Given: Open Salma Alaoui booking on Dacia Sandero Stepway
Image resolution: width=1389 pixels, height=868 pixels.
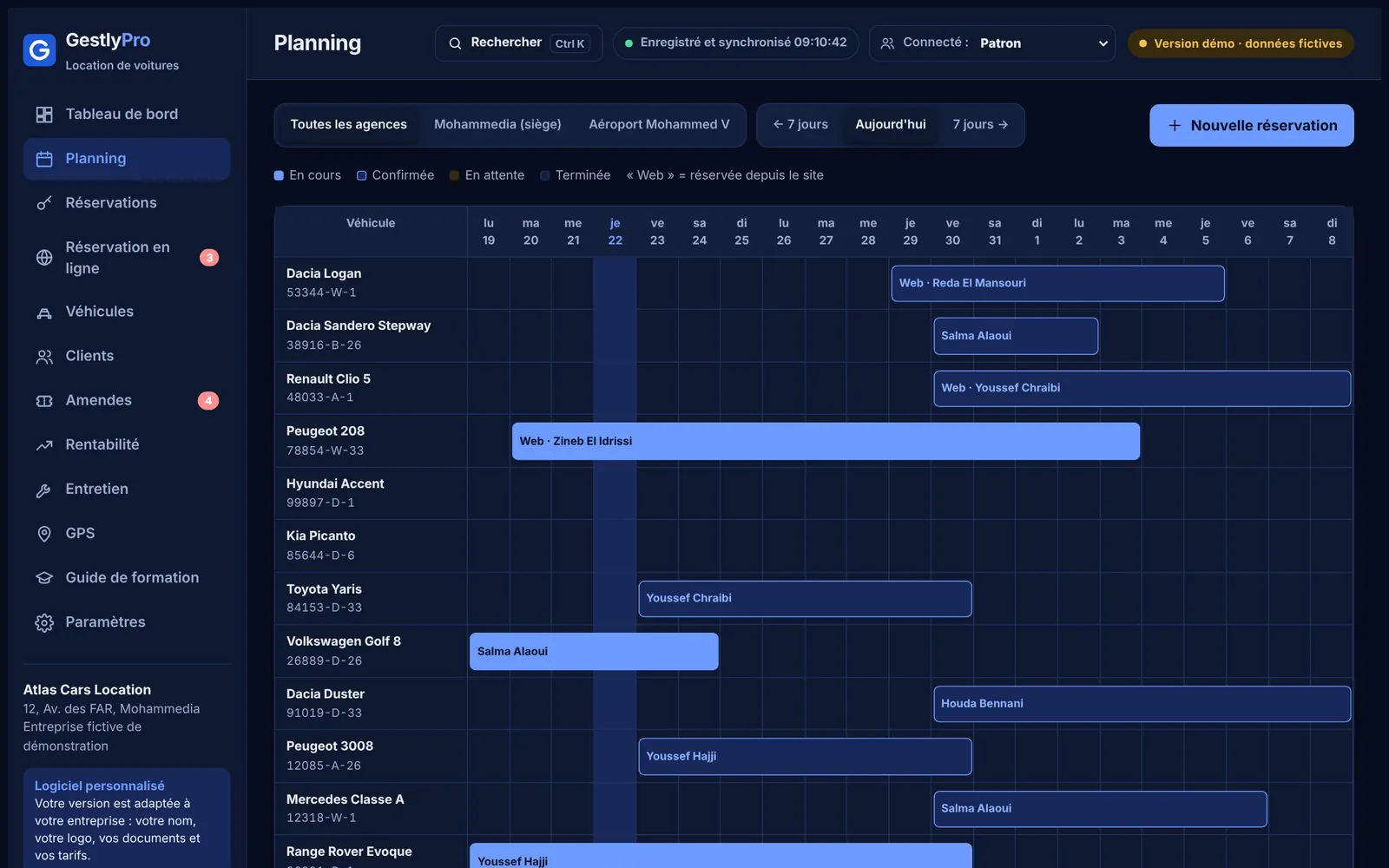Looking at the screenshot, I should pyautogui.click(x=1016, y=336).
